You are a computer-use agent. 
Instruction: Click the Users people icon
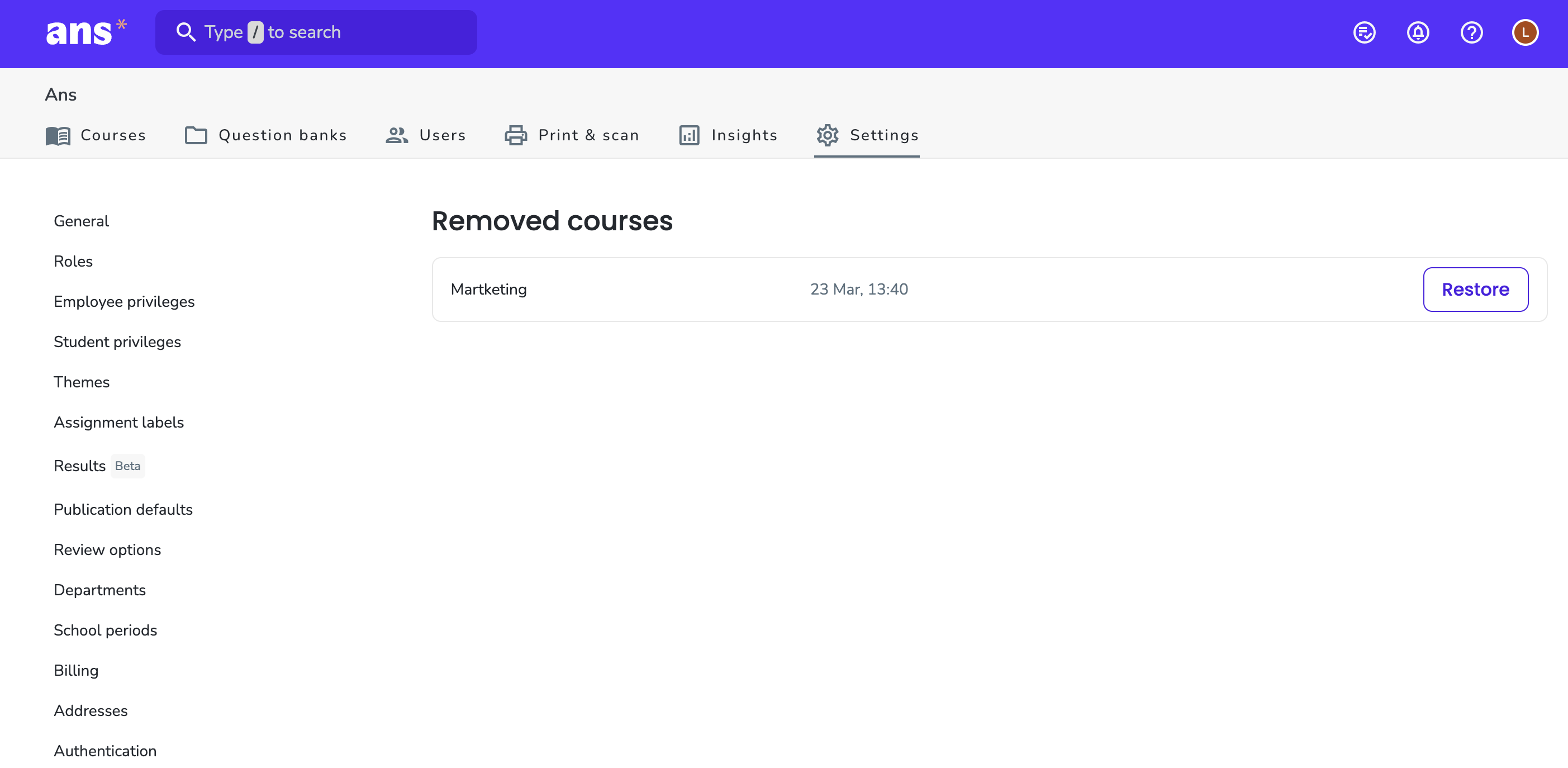tap(397, 135)
